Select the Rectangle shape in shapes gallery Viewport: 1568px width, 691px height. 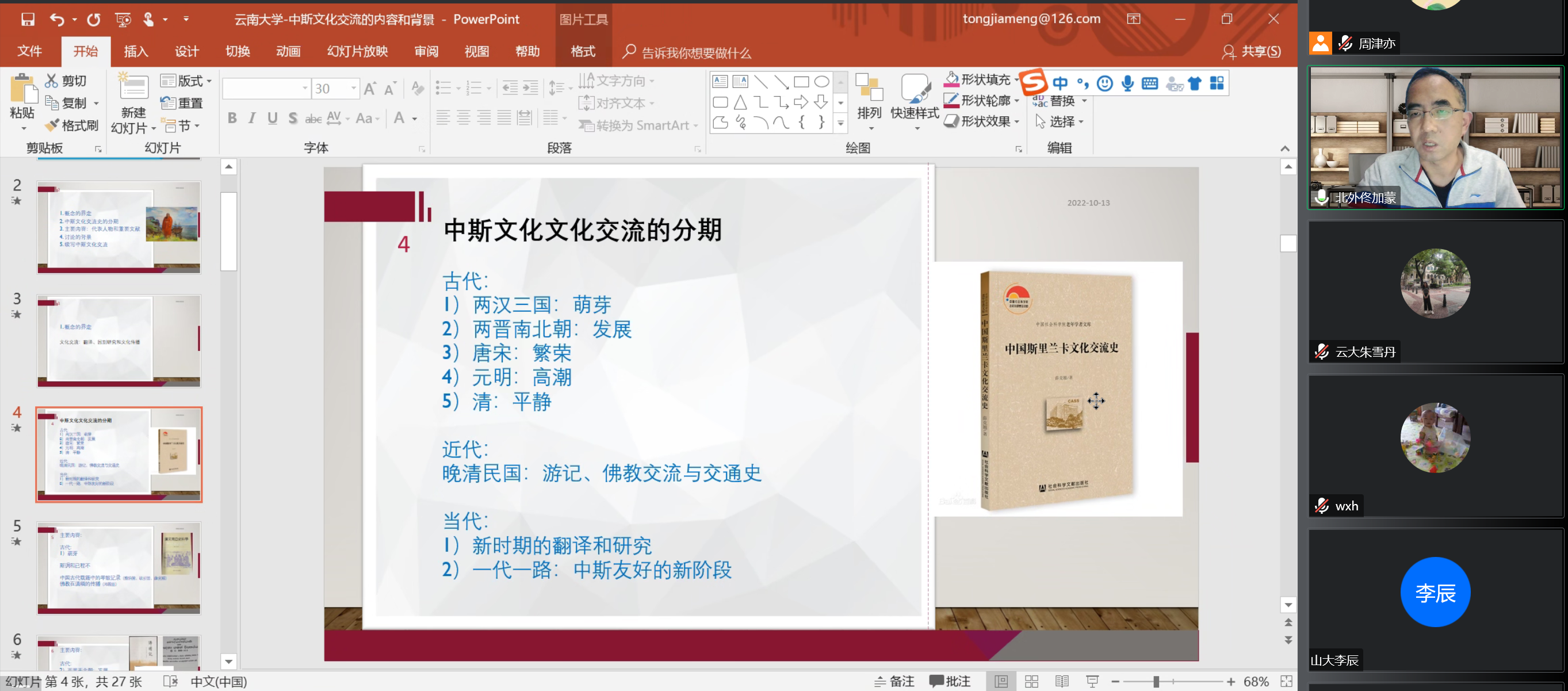(x=801, y=82)
